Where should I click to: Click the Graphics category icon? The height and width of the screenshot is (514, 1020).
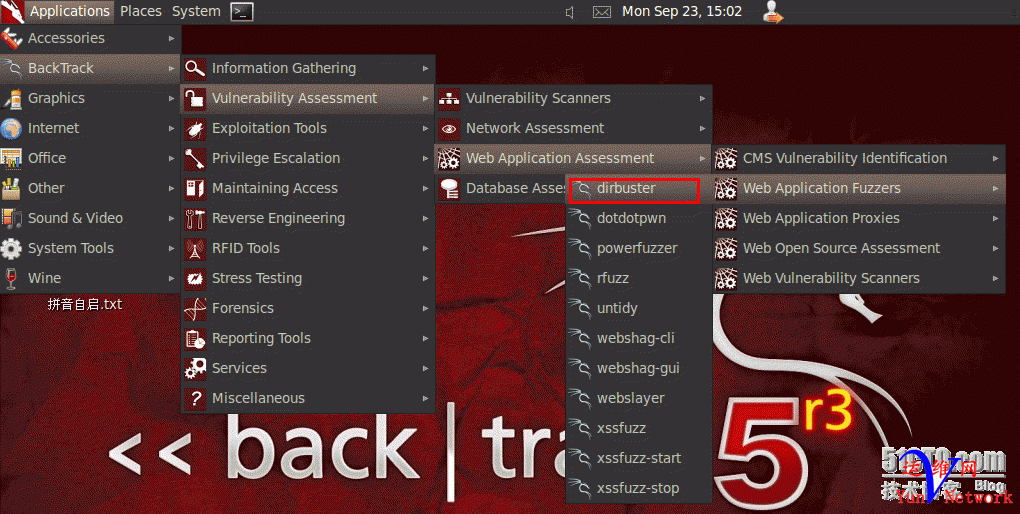tap(11, 98)
